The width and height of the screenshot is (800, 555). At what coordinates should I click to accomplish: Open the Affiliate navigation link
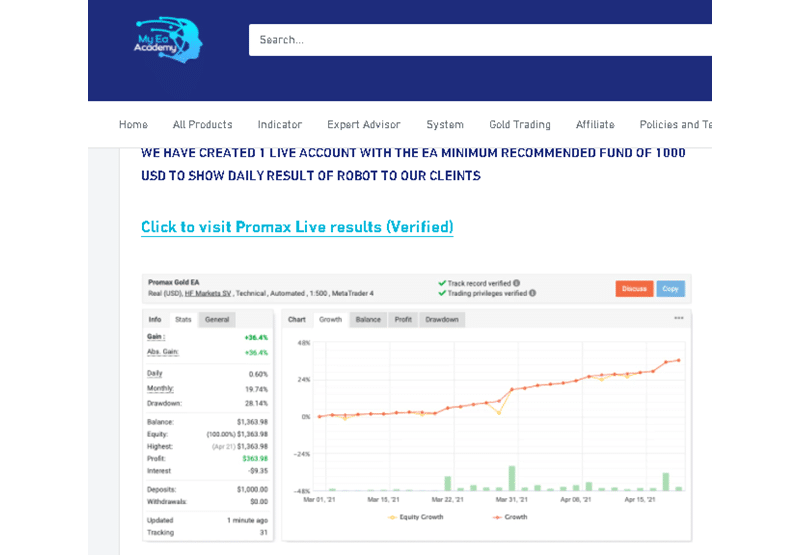[595, 124]
